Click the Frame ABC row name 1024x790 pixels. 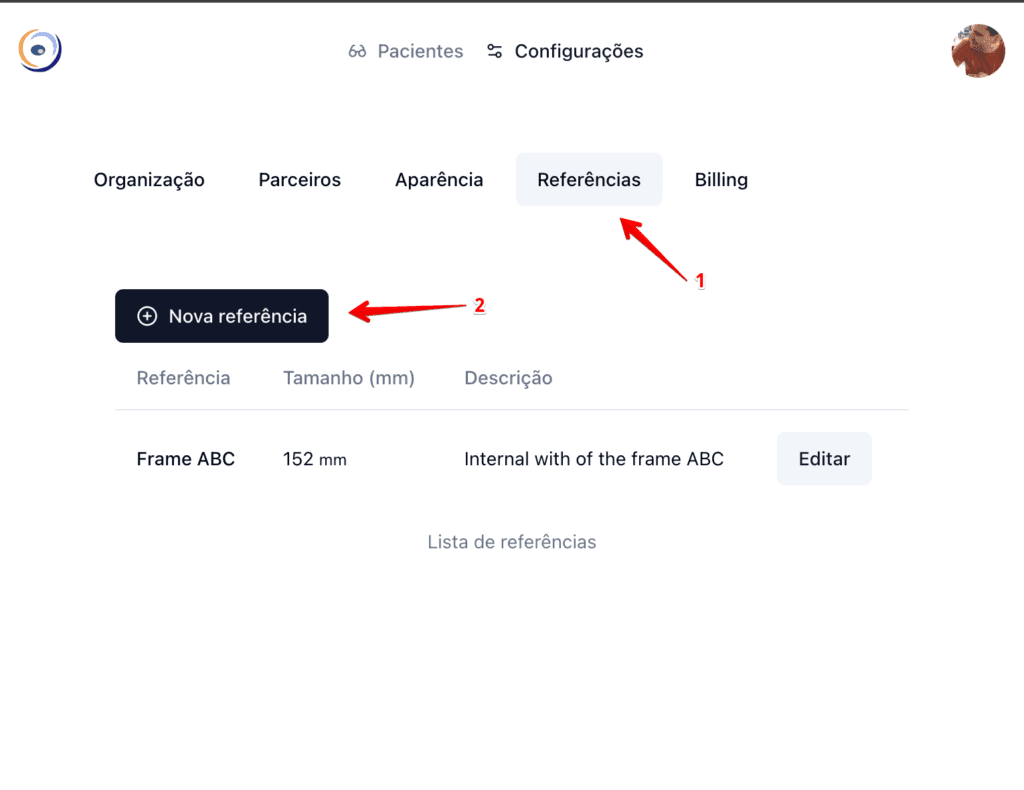point(185,458)
